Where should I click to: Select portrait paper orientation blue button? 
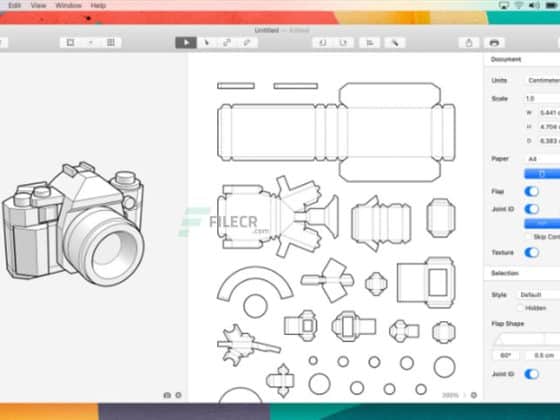[542, 174]
